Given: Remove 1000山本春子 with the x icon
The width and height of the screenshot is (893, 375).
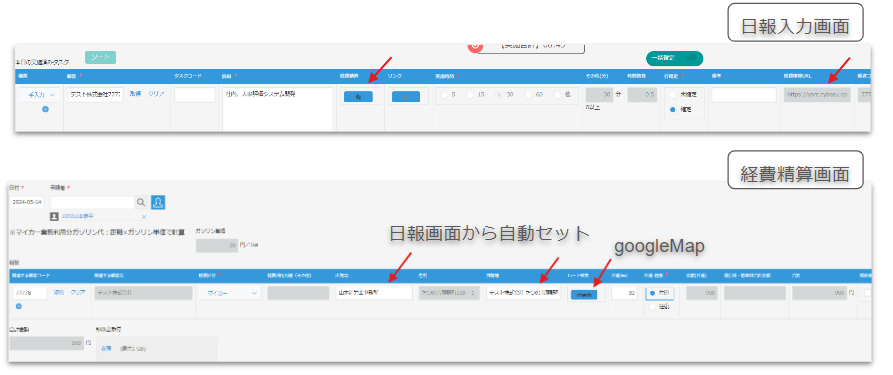Looking at the screenshot, I should (144, 217).
